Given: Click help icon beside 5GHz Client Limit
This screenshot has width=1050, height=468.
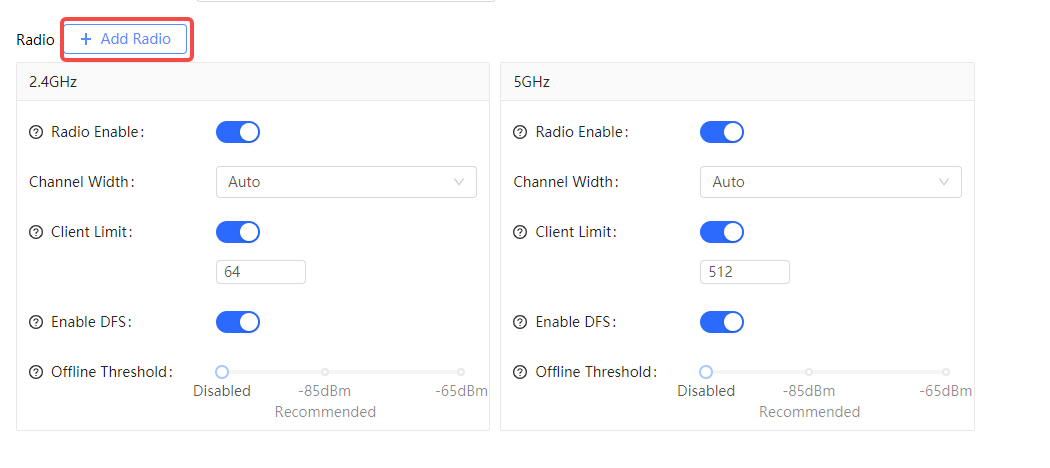Looking at the screenshot, I should tap(520, 232).
